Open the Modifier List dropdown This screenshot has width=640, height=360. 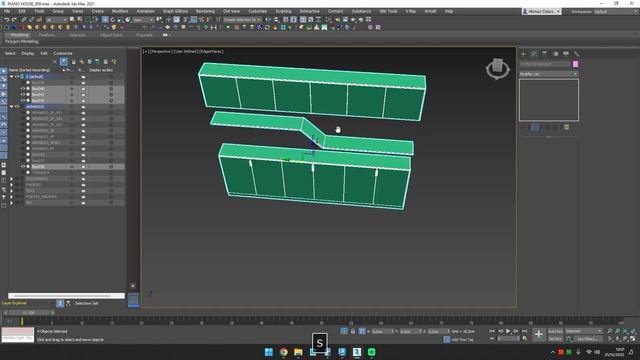click(549, 74)
